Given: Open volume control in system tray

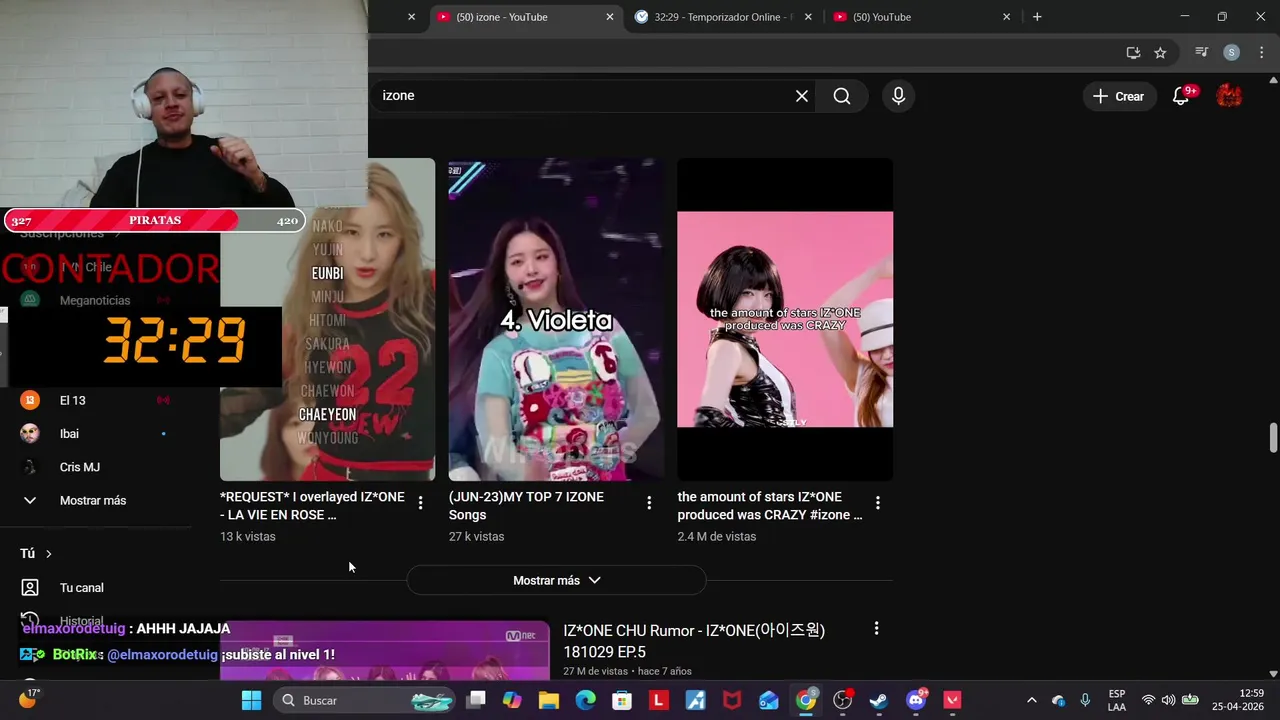Looking at the screenshot, I should (x=1168, y=700).
